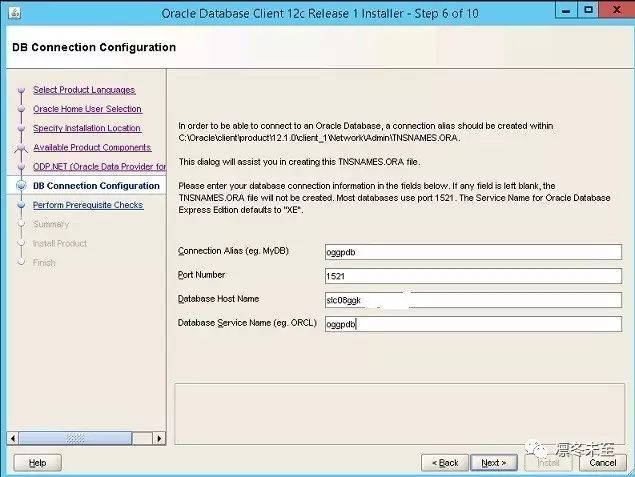The image size is (635, 477).
Task: Click the "Port Number" label
Action: (201, 275)
